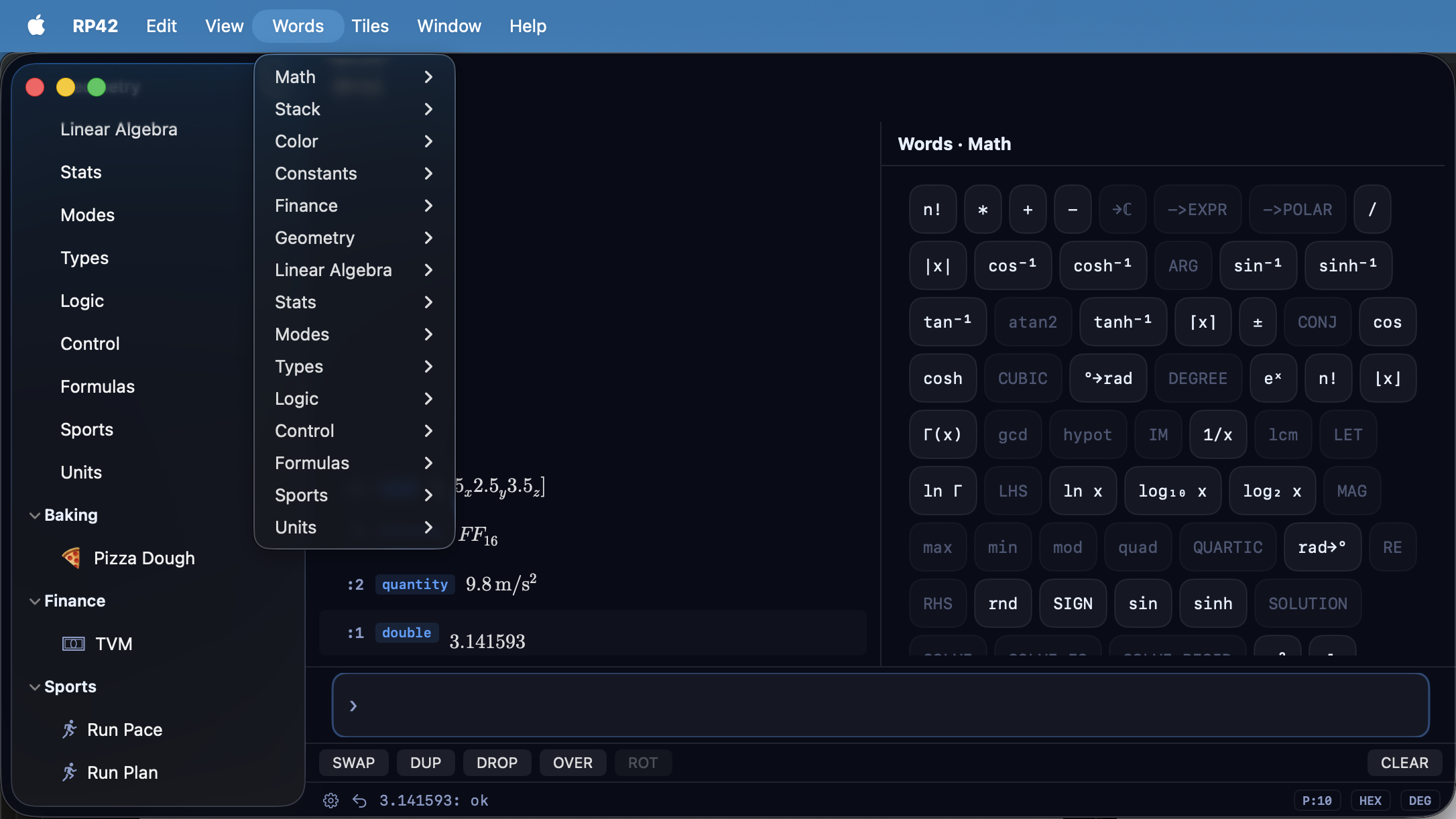
Task: Collapse the Sports group in sidebar
Action: (35, 686)
